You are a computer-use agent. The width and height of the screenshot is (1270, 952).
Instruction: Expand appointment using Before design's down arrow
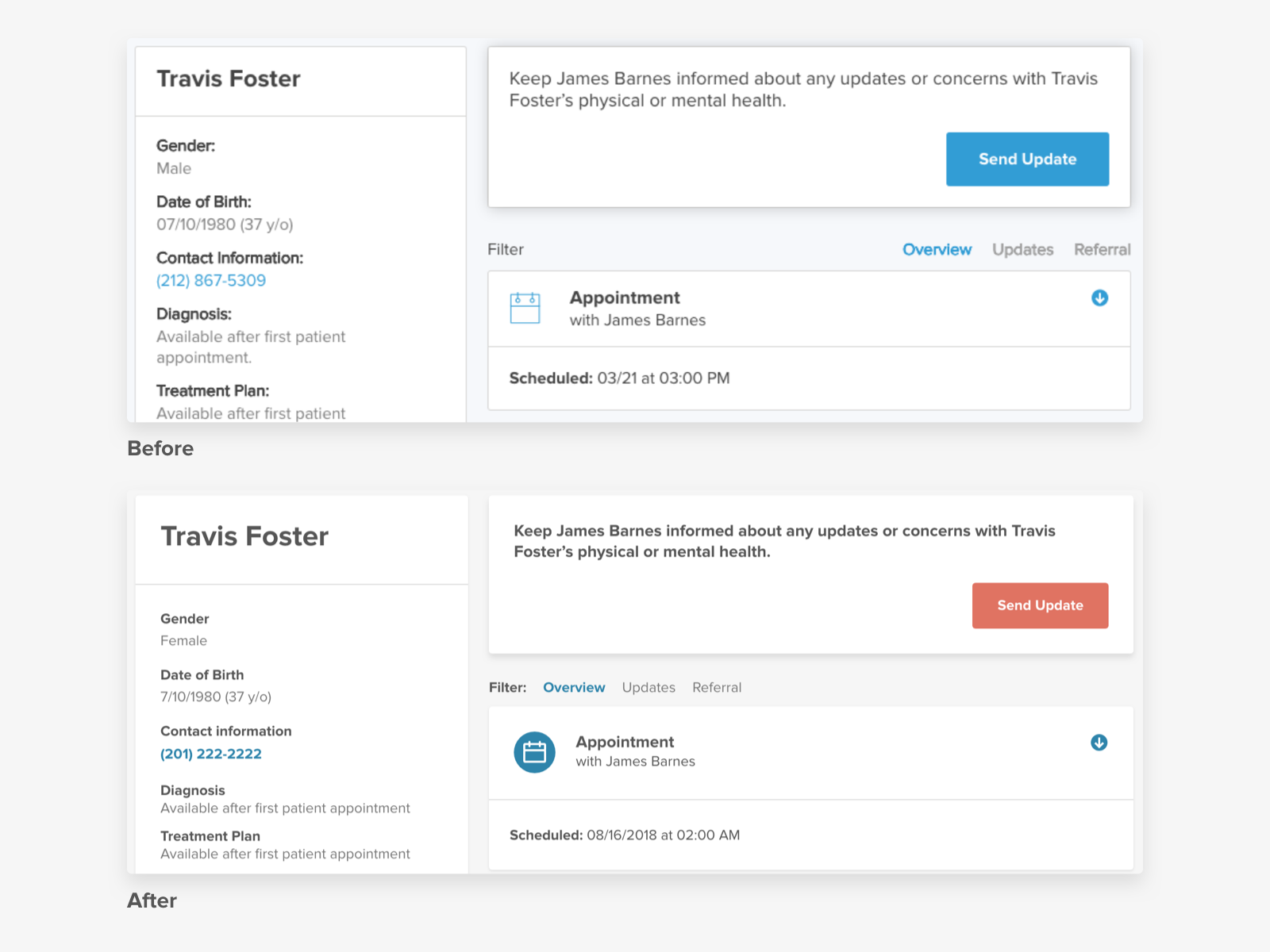[x=1099, y=297]
